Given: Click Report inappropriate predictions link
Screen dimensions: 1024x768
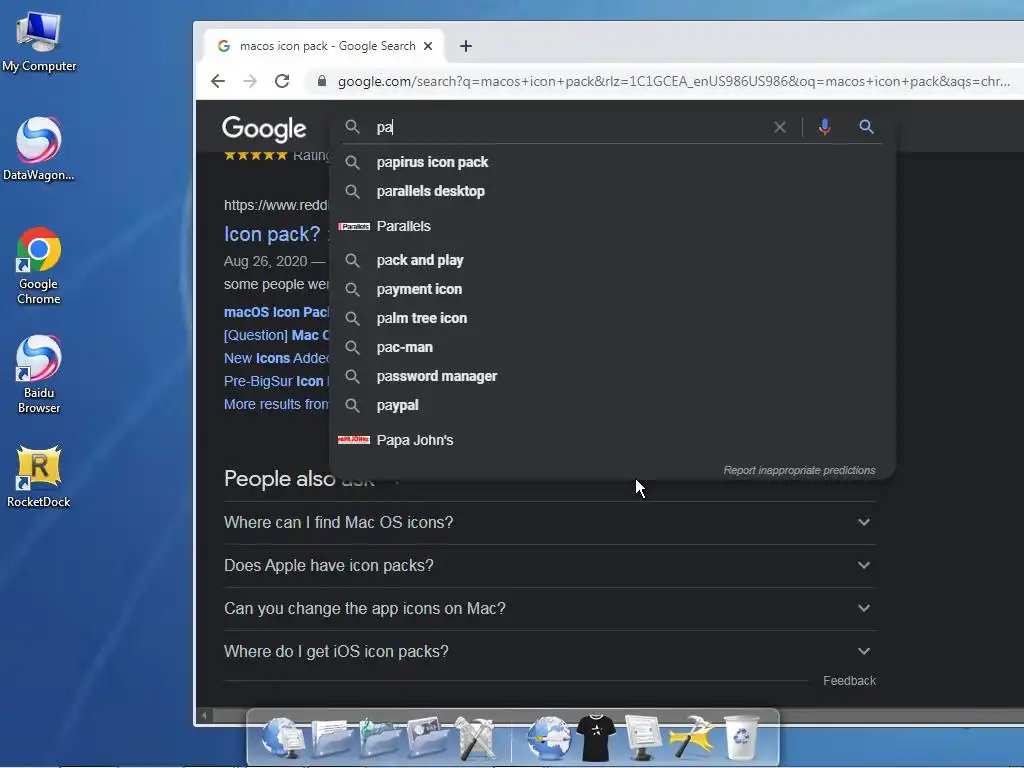Looking at the screenshot, I should click(799, 470).
